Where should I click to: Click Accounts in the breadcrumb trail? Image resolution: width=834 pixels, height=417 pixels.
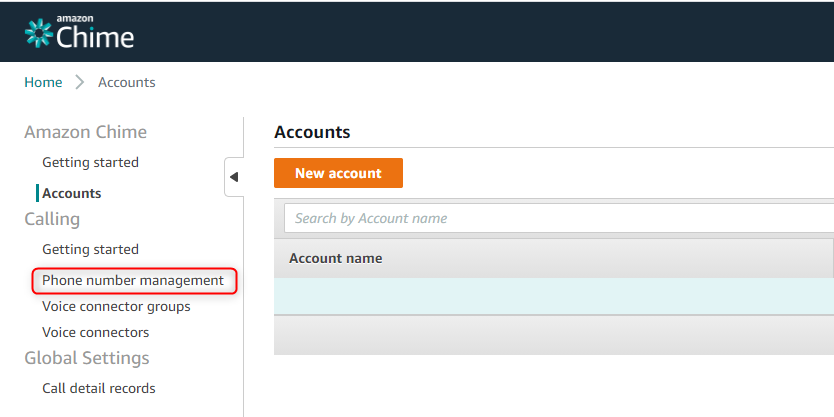127,82
